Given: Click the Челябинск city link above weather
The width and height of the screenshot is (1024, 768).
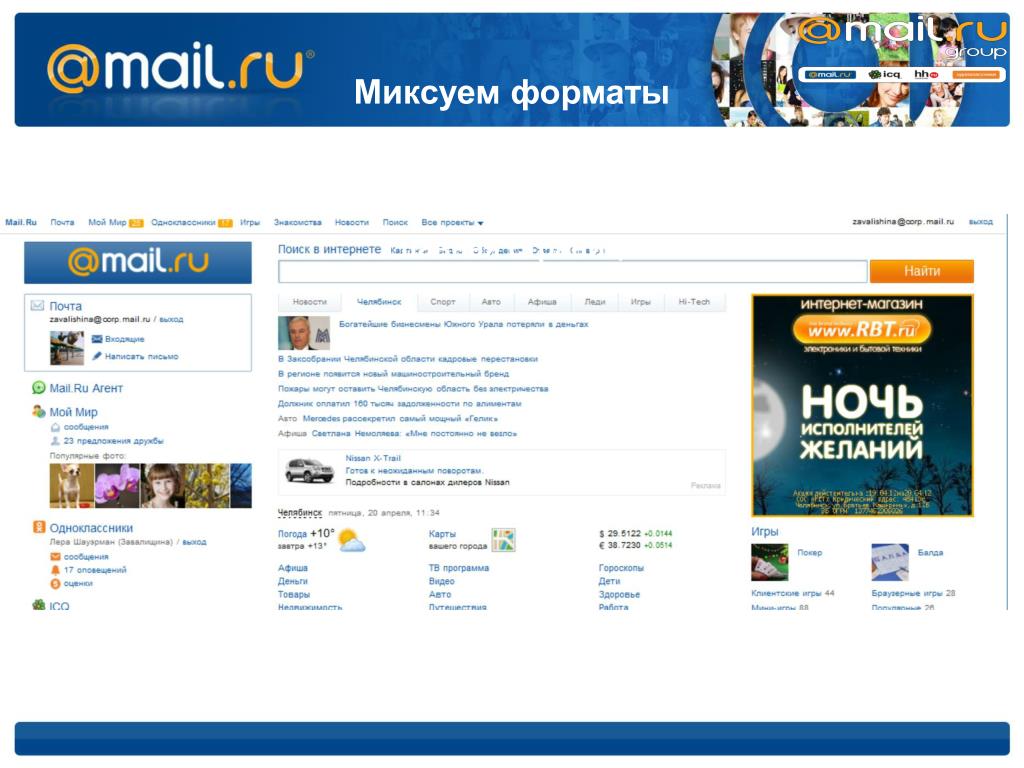Looking at the screenshot, I should (300, 513).
